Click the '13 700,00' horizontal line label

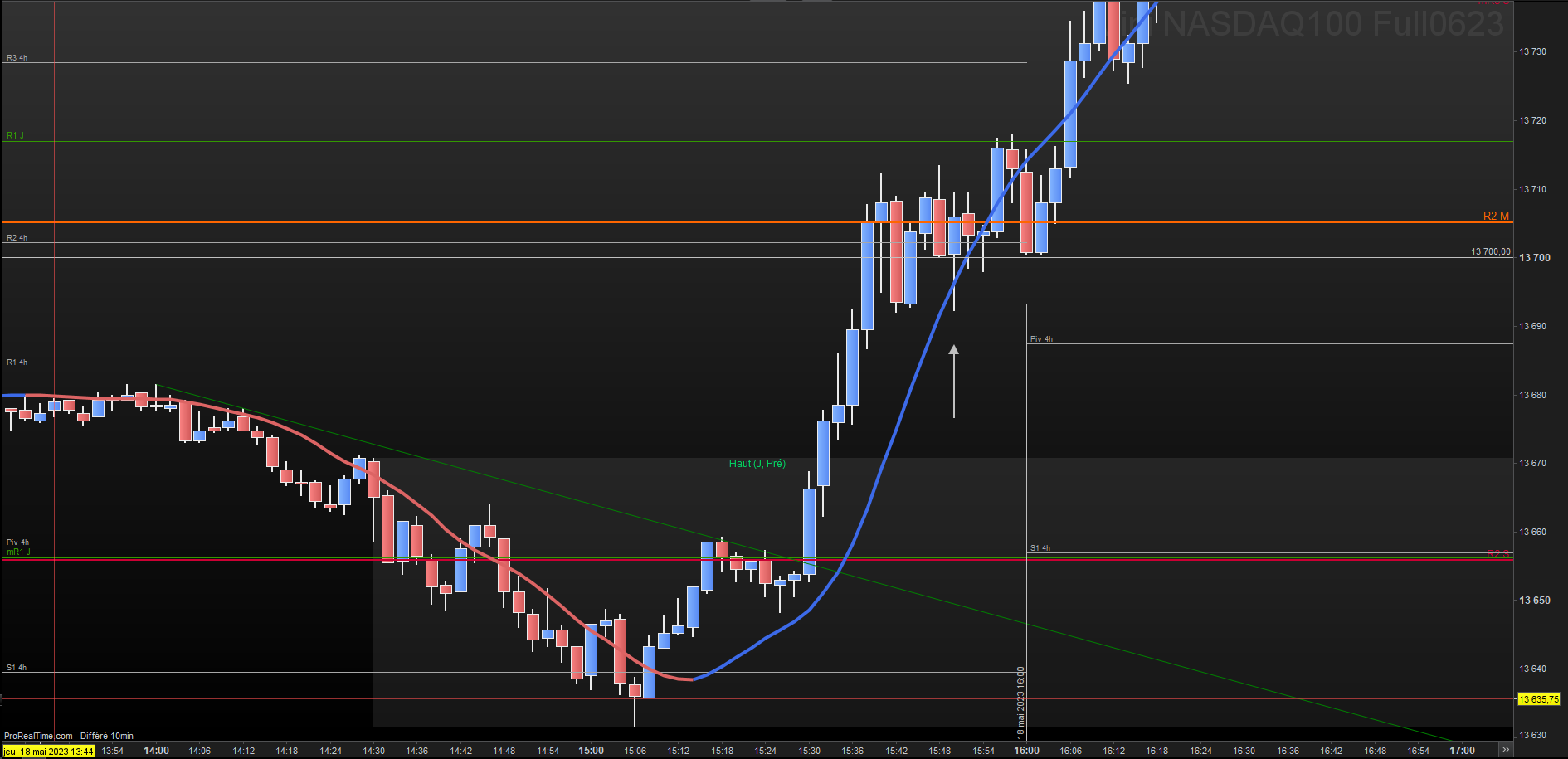(x=1491, y=251)
